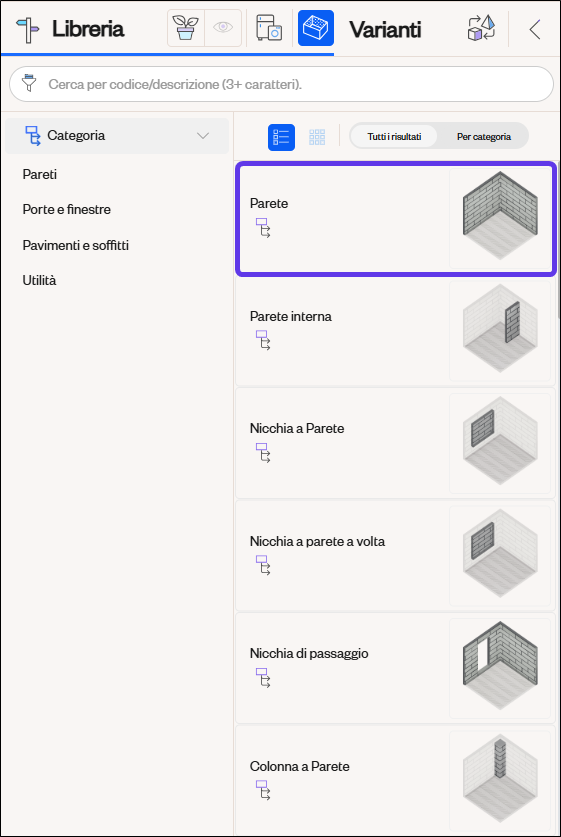Click the filter funnel icon in search
The width and height of the screenshot is (561, 837).
(x=29, y=84)
